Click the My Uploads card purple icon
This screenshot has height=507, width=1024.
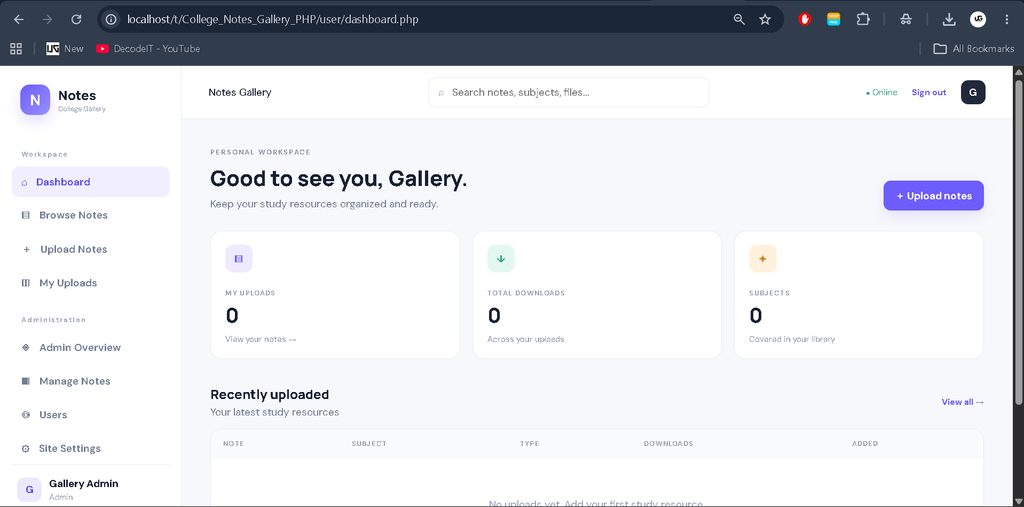(238, 259)
